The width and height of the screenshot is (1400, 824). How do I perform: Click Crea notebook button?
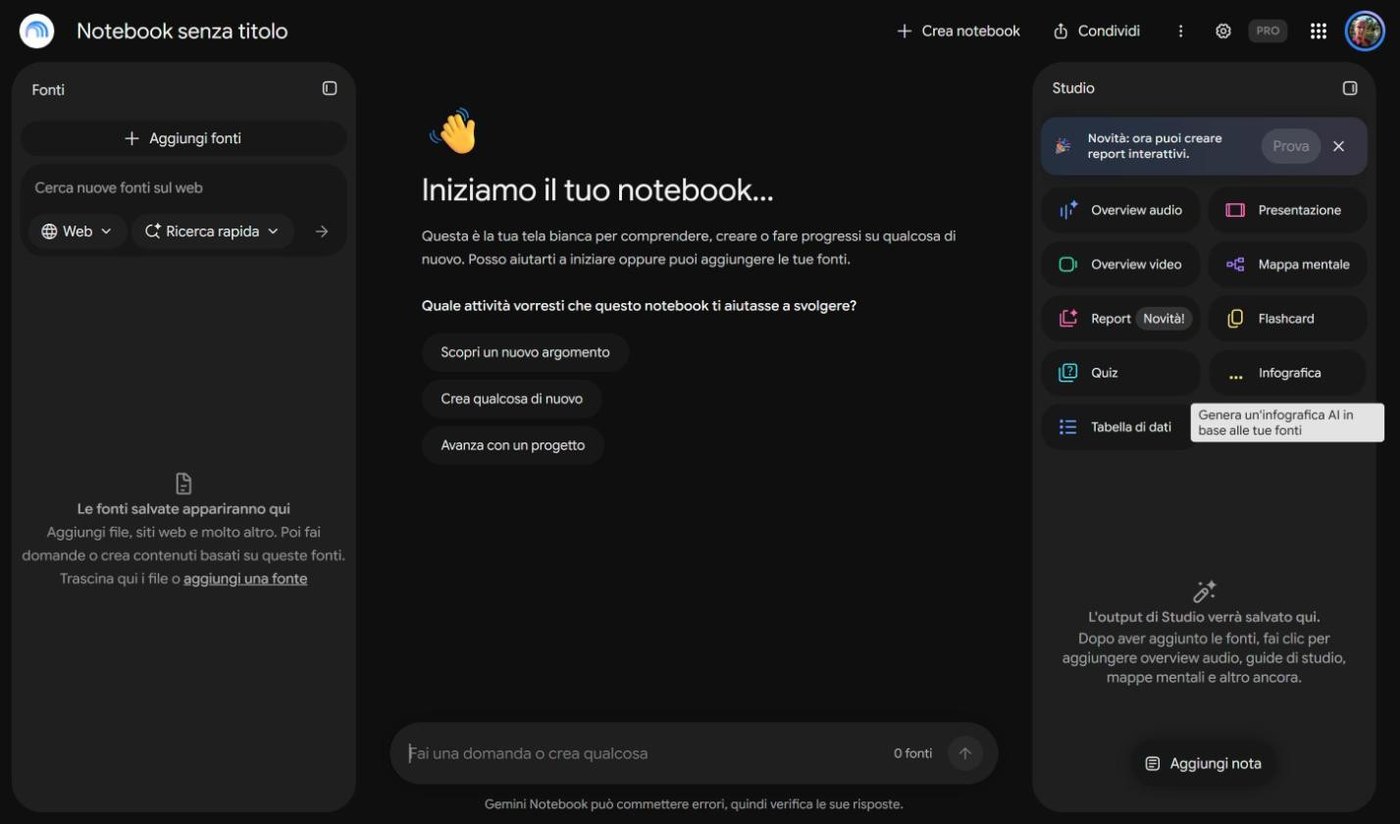958,31
